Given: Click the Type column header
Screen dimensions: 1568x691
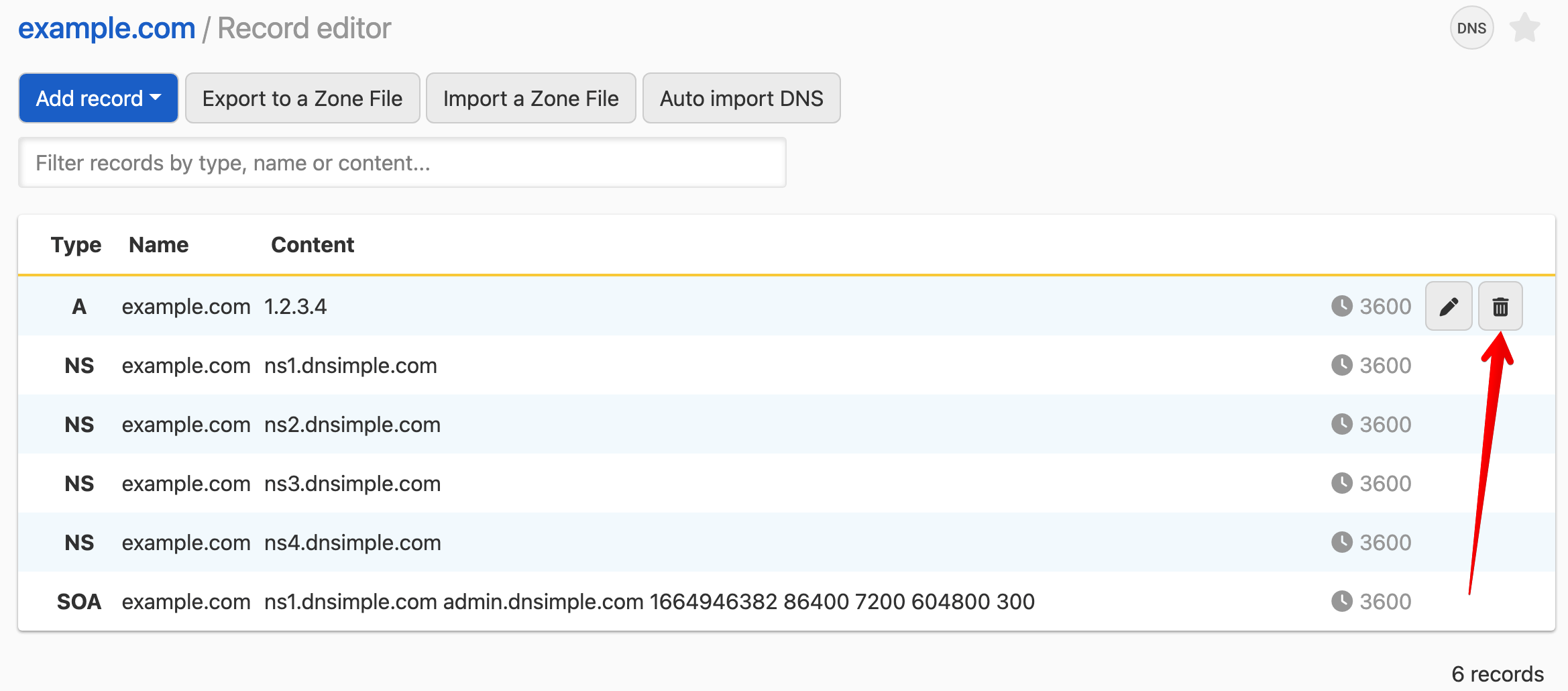Looking at the screenshot, I should (76, 245).
